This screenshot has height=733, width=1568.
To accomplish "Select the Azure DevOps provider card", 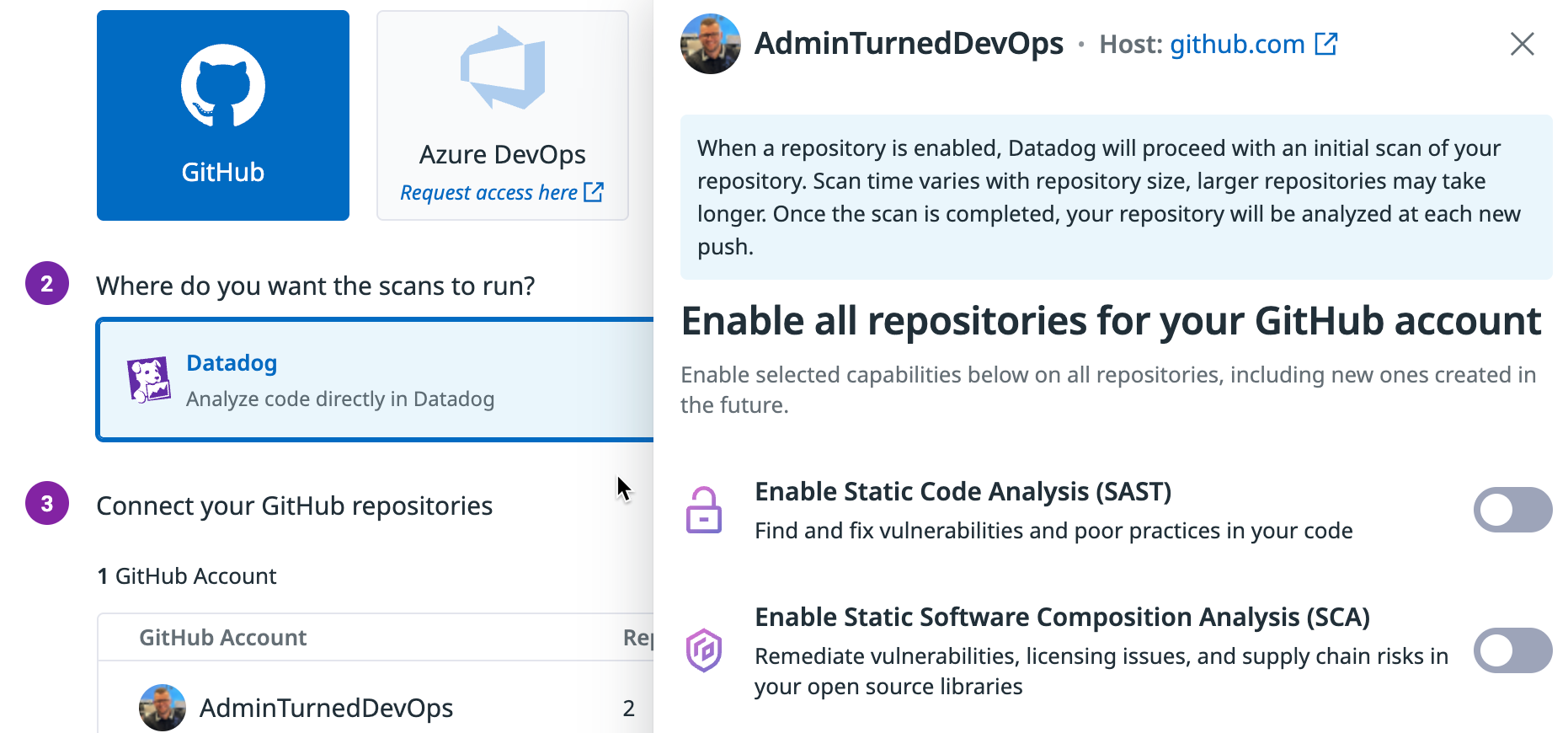I will pyautogui.click(x=503, y=115).
